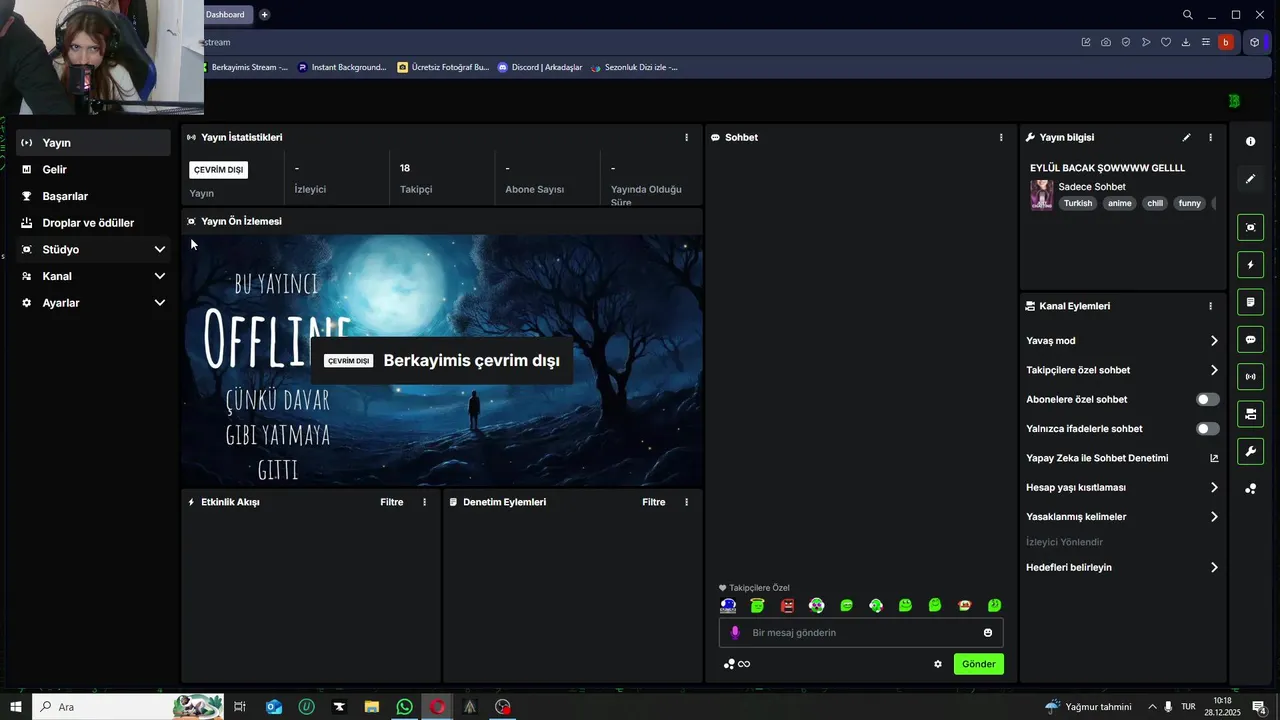Open File Explorer from the taskbar
Screen dimensions: 1280x720
point(371,707)
